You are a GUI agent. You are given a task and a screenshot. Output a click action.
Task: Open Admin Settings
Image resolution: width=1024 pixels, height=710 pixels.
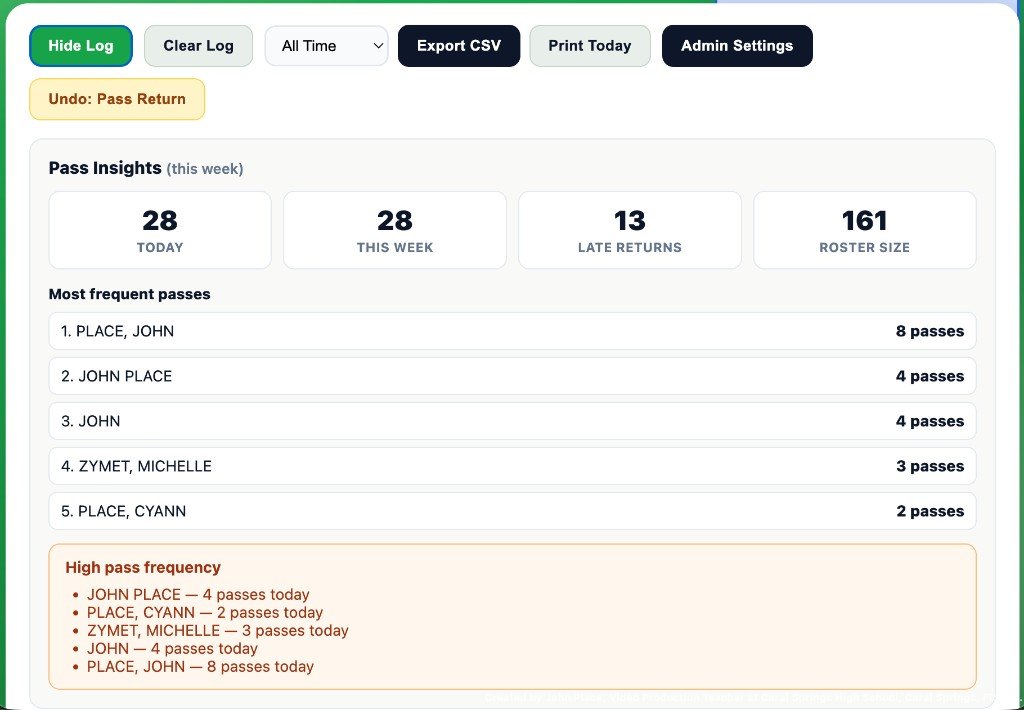[x=737, y=46]
